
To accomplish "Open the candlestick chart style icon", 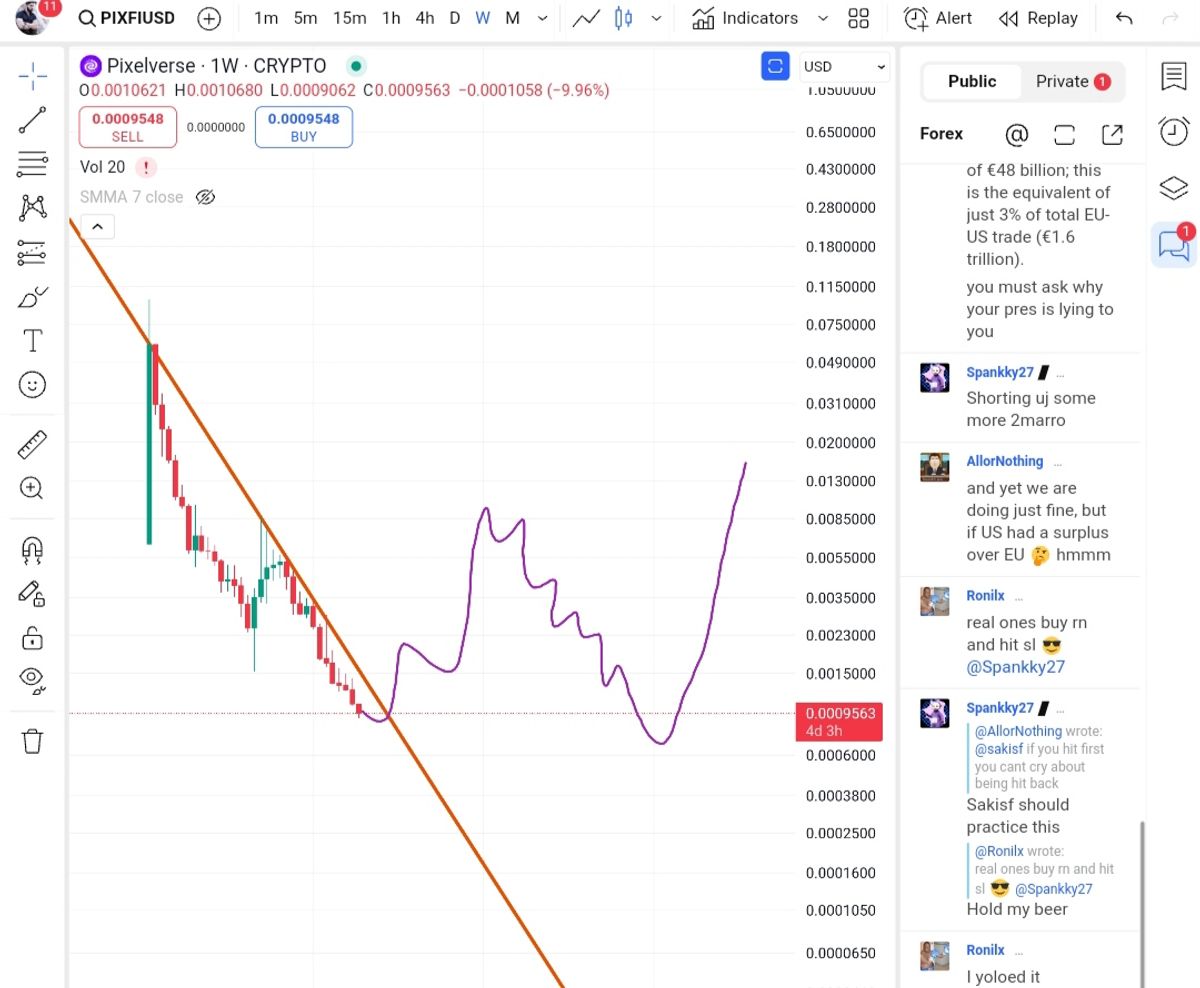I will coord(624,18).
